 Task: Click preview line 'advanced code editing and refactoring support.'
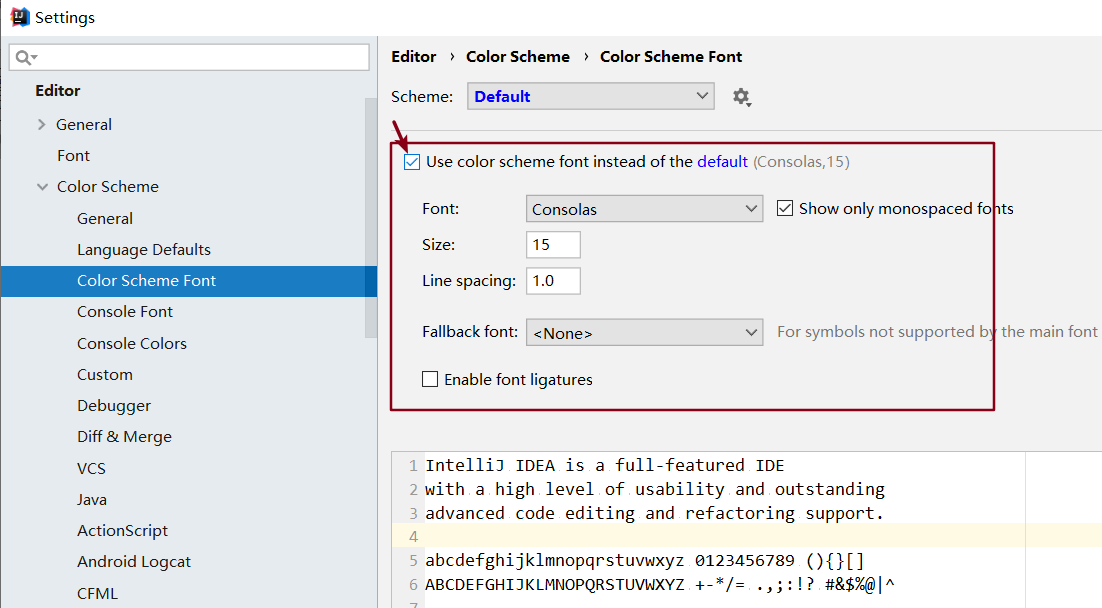click(x=654, y=514)
